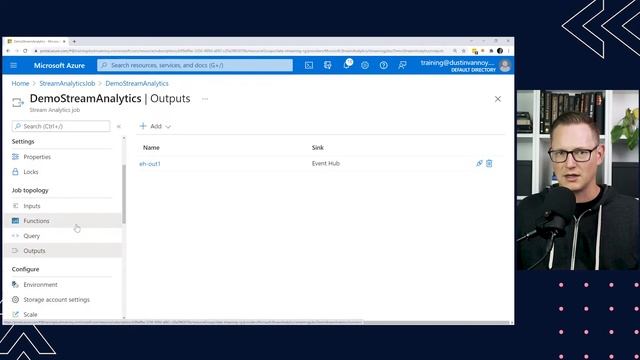Bookmark page with the star icon
Image resolution: width=640 pixels, height=360 pixels.
(x=464, y=51)
